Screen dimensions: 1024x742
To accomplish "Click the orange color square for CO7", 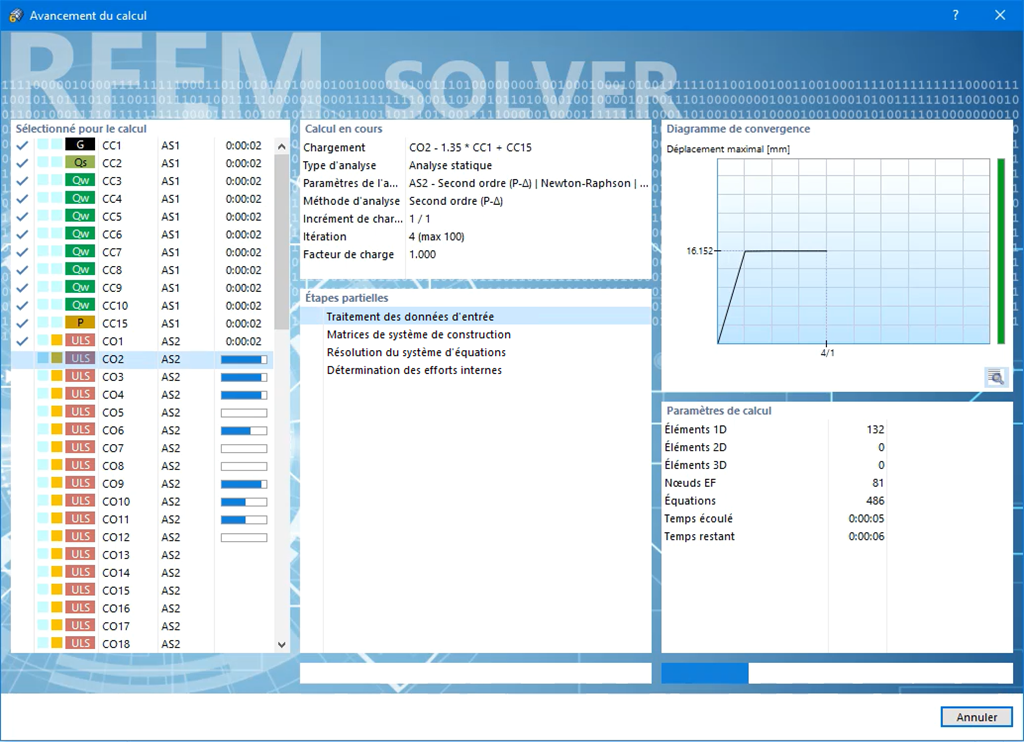I will (x=57, y=447).
